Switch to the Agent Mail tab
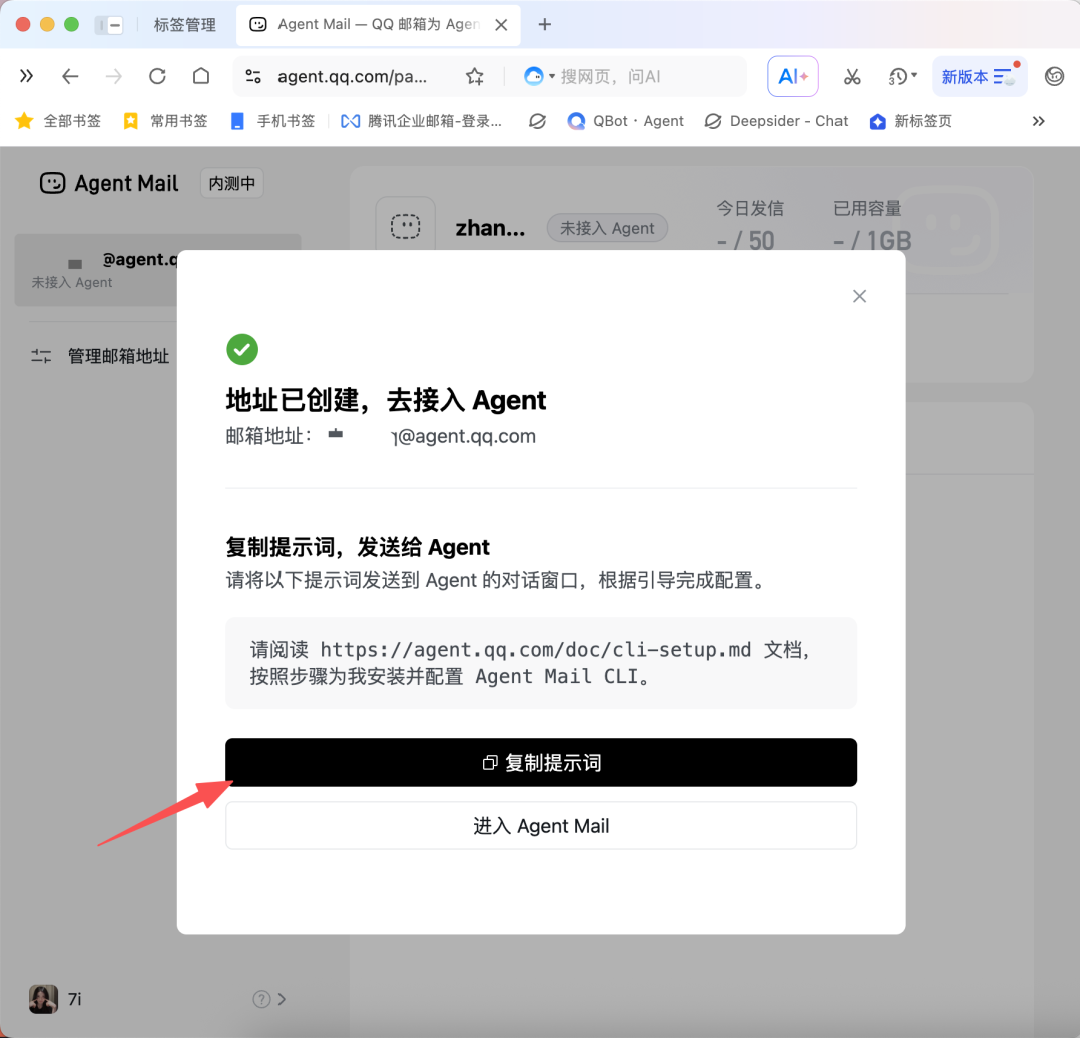Screen dimensions: 1080x1038 [x=377, y=25]
